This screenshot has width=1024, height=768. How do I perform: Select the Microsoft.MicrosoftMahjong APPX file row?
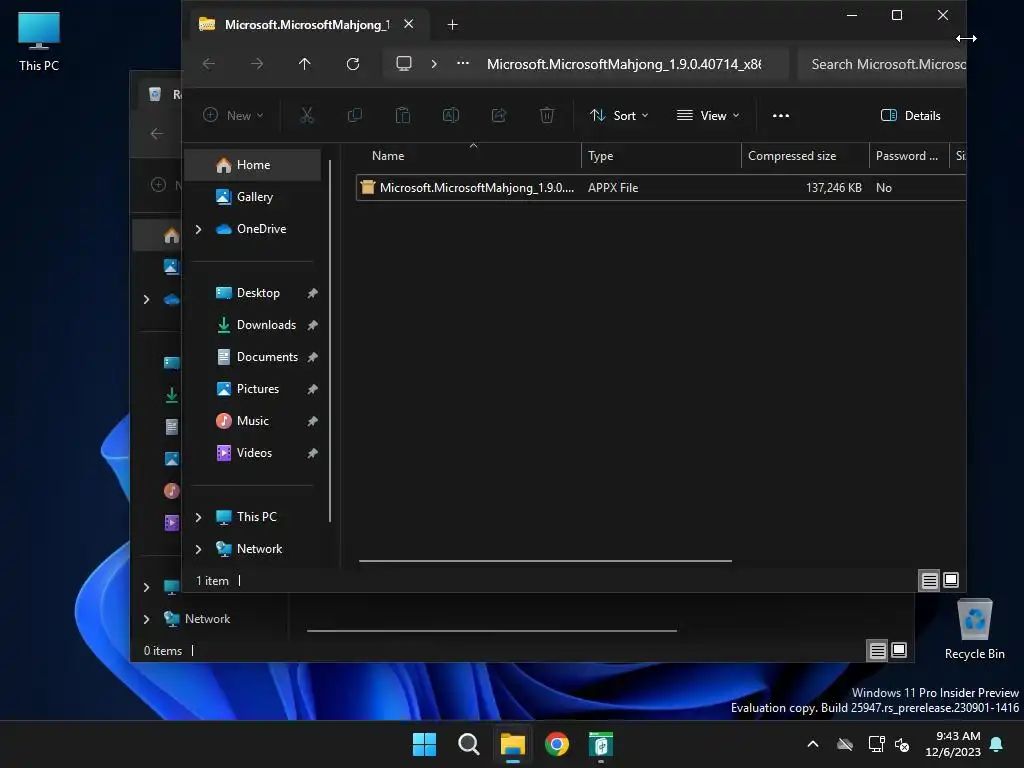660,188
